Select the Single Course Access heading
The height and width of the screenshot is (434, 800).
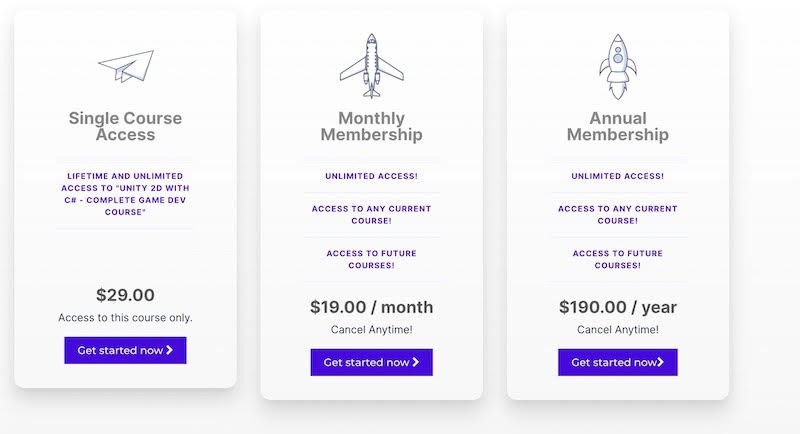[125, 126]
